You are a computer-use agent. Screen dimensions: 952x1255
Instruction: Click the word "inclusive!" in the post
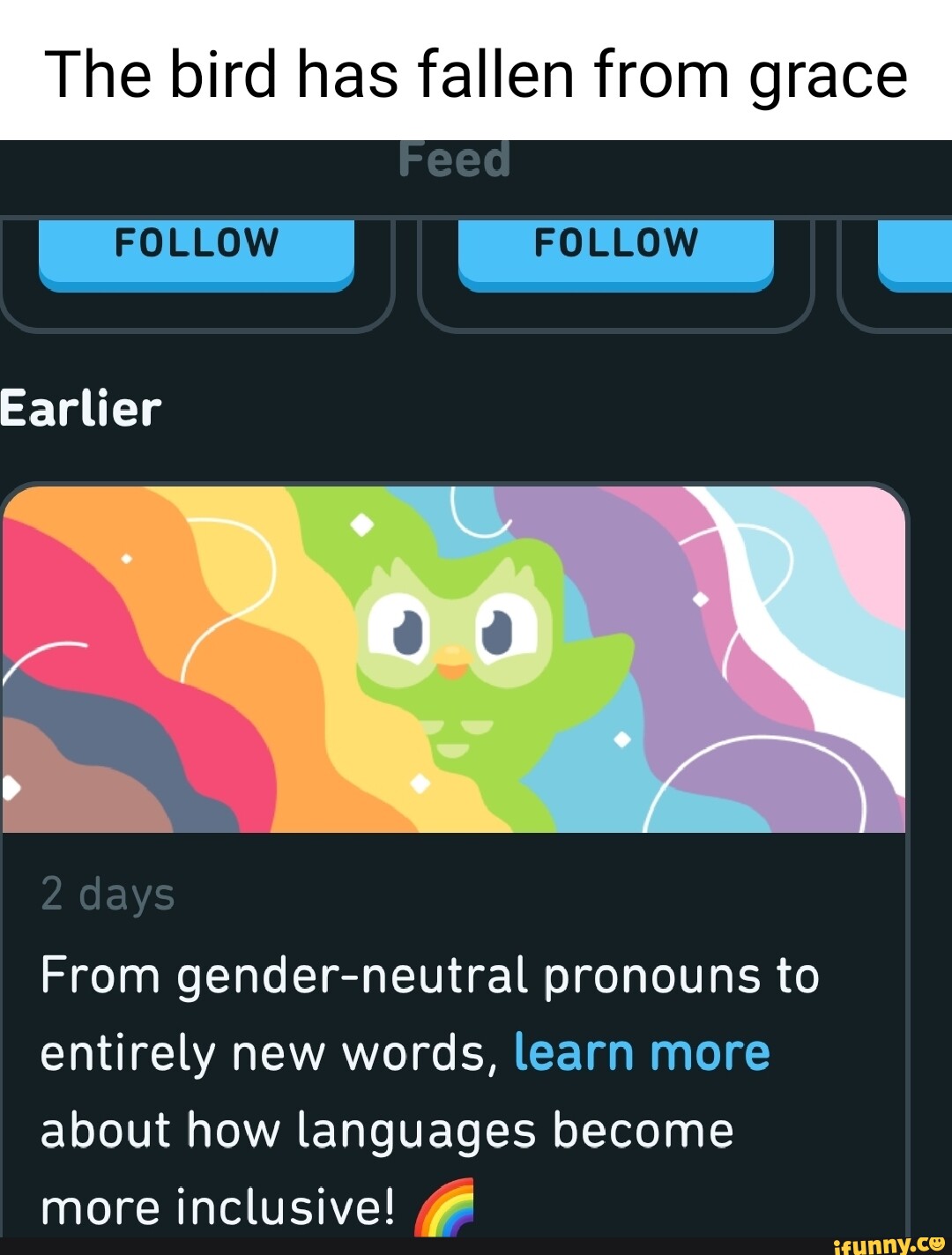(x=286, y=1207)
